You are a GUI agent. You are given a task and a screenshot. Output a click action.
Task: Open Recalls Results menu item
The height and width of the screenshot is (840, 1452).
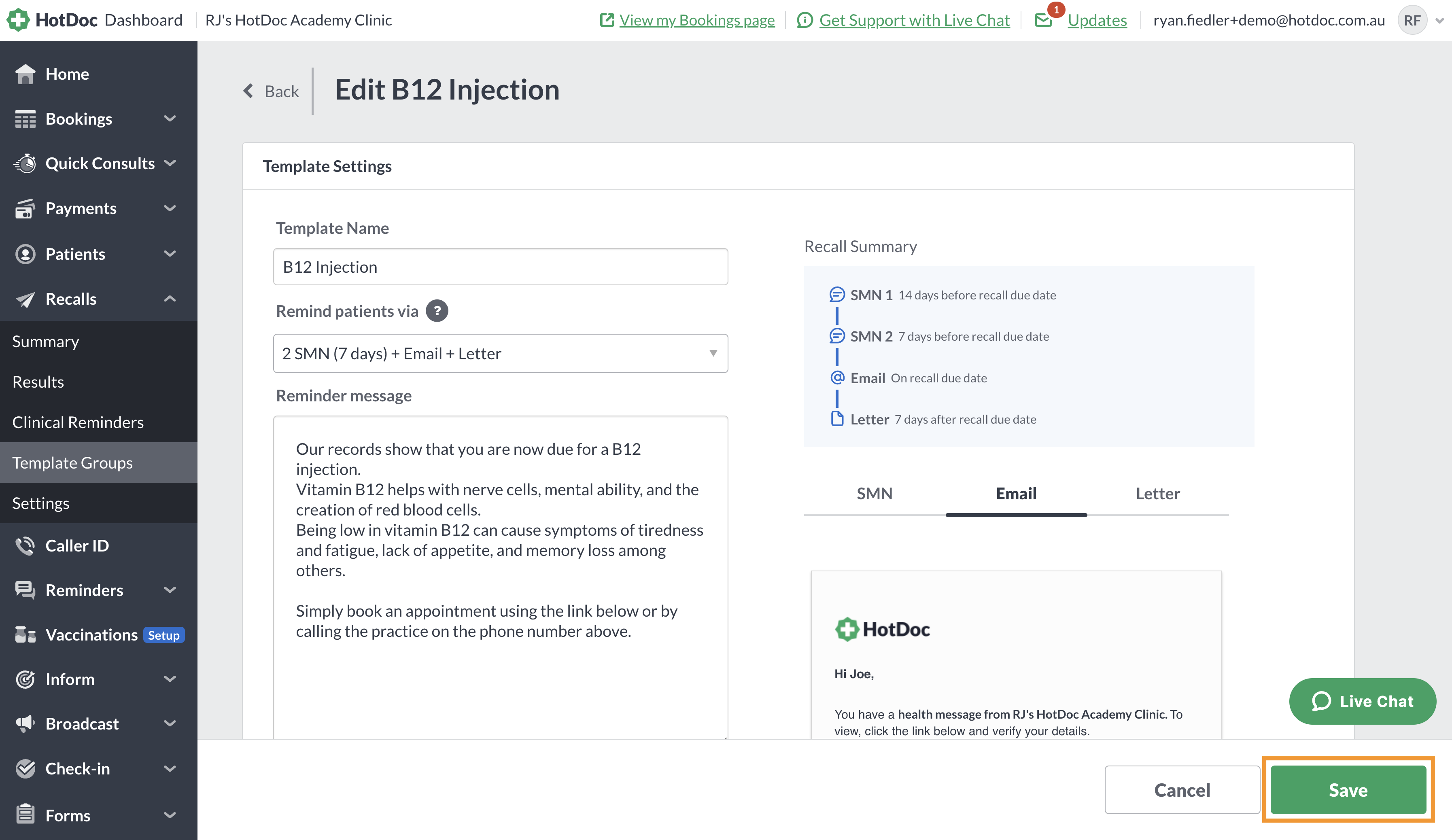tap(98, 382)
